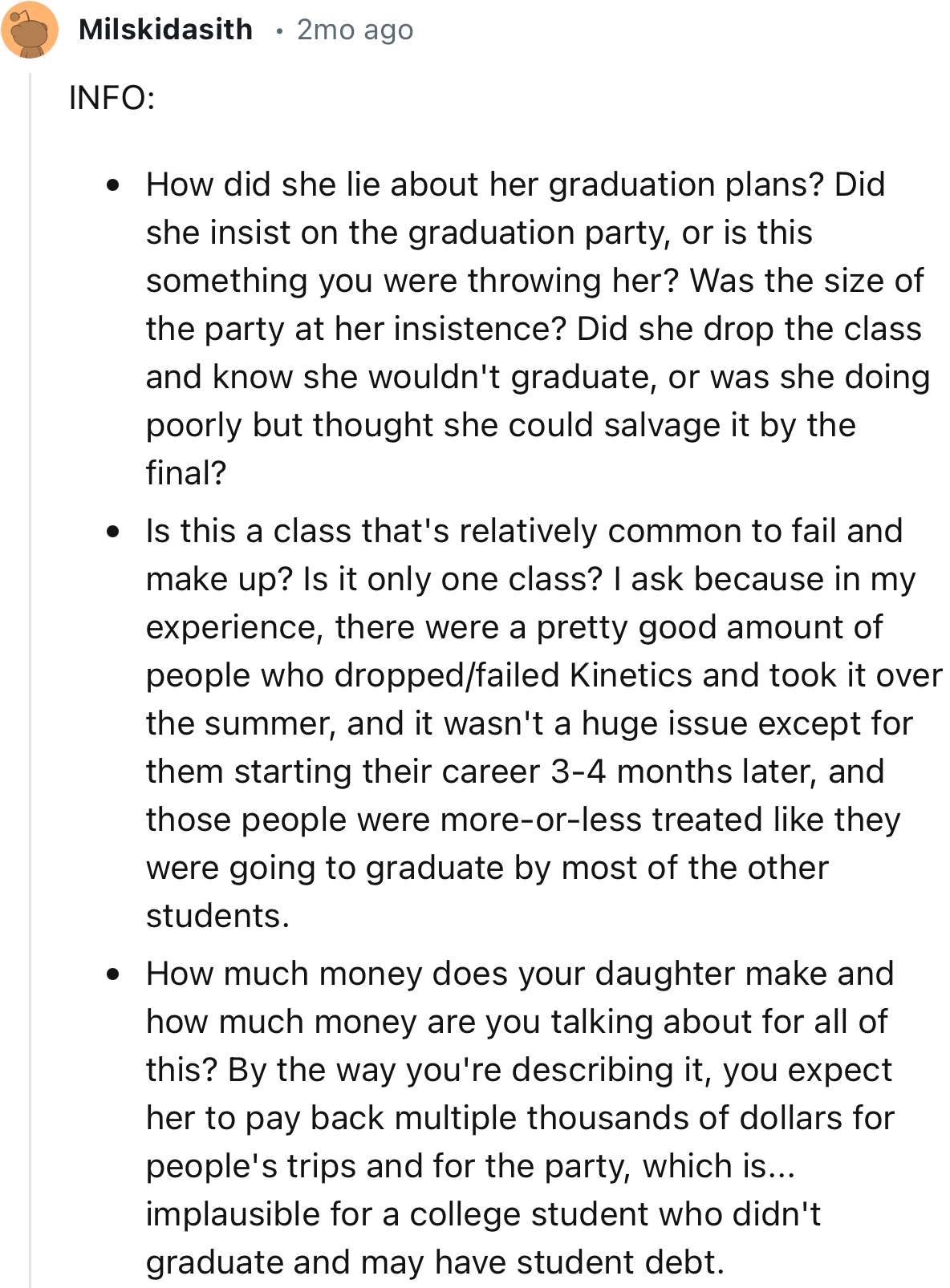Click the first bullet point marker

[113, 185]
